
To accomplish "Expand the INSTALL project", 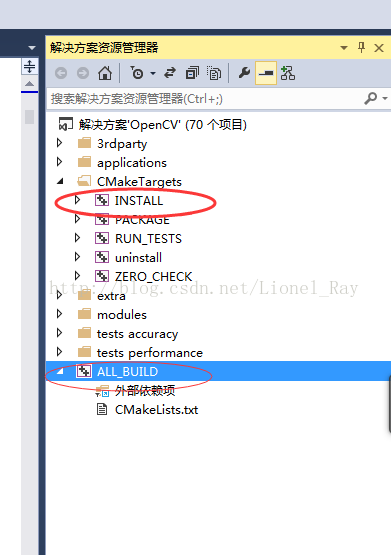I will [x=77, y=200].
